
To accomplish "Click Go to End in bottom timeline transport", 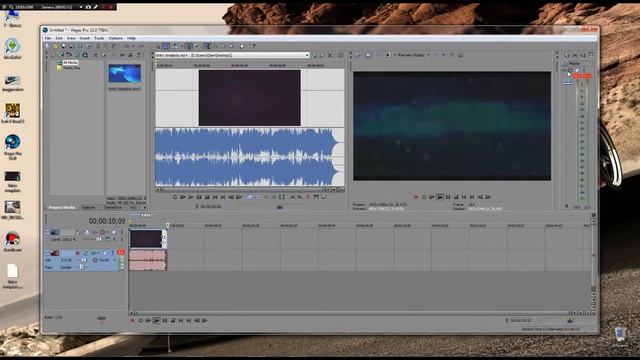I will 189,321.
